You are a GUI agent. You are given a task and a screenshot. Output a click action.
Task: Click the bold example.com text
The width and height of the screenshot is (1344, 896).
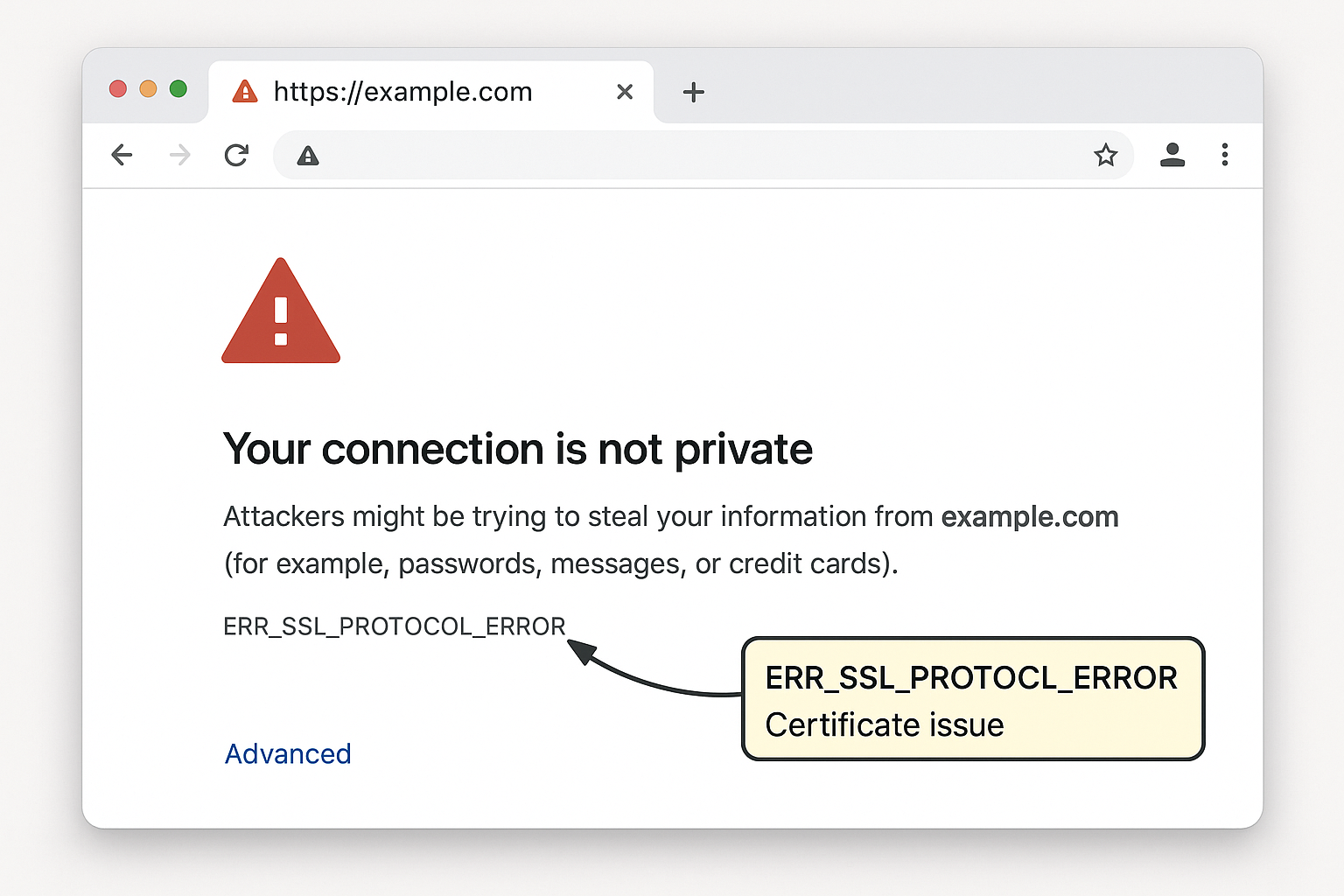click(x=1029, y=517)
